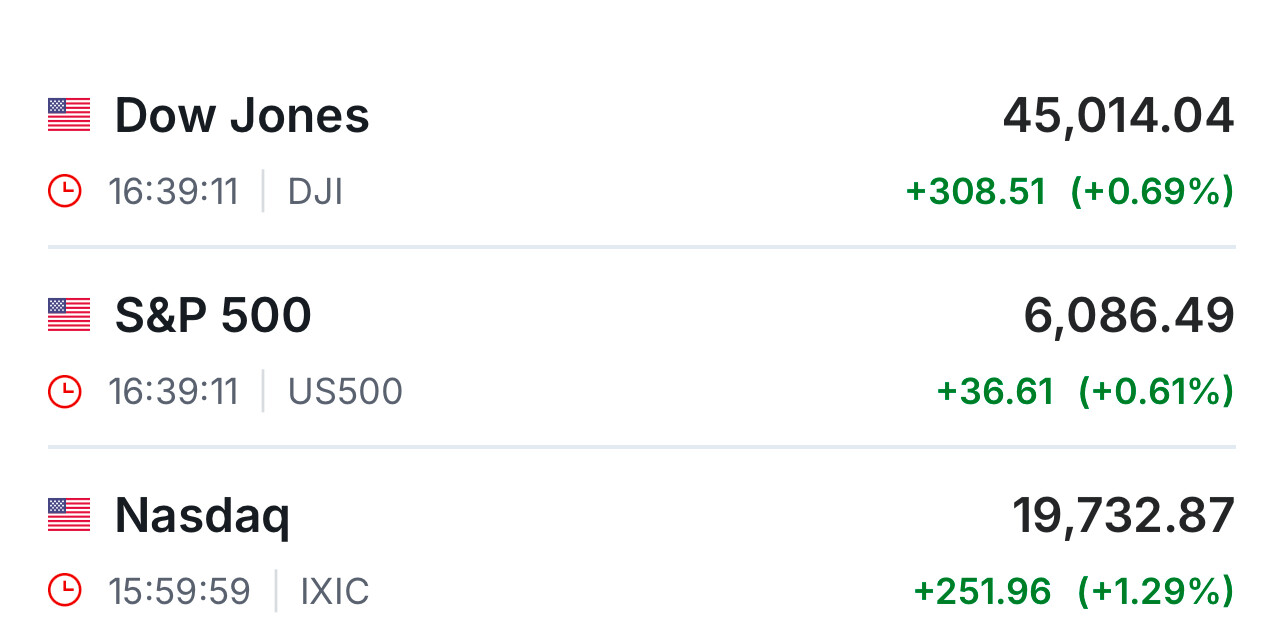Click the red clock icon in Nasdaq row
The width and height of the screenshot is (1284, 639).
65,591
